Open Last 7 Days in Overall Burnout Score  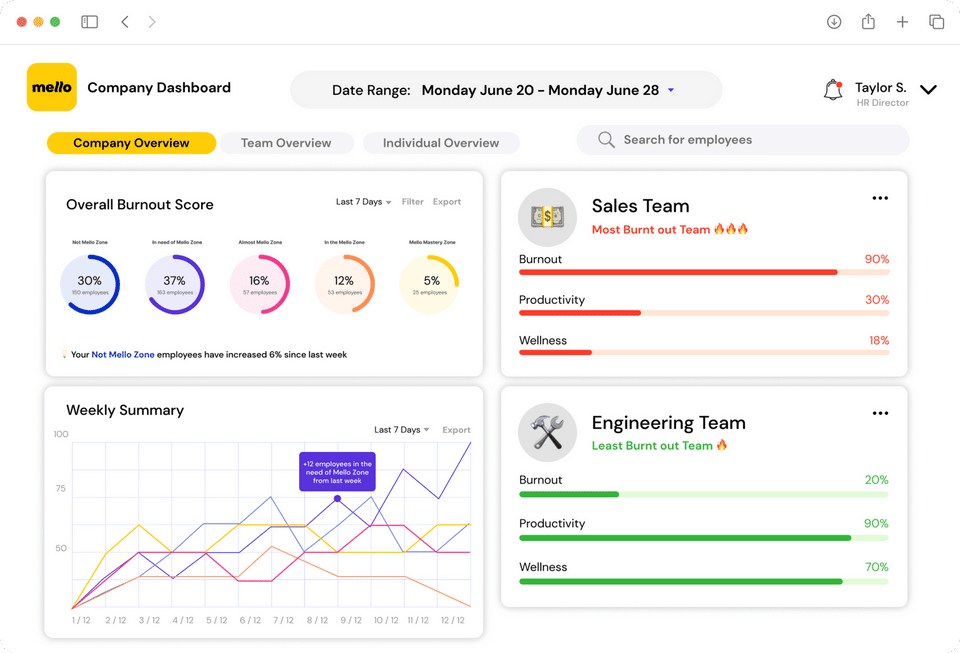(x=364, y=202)
